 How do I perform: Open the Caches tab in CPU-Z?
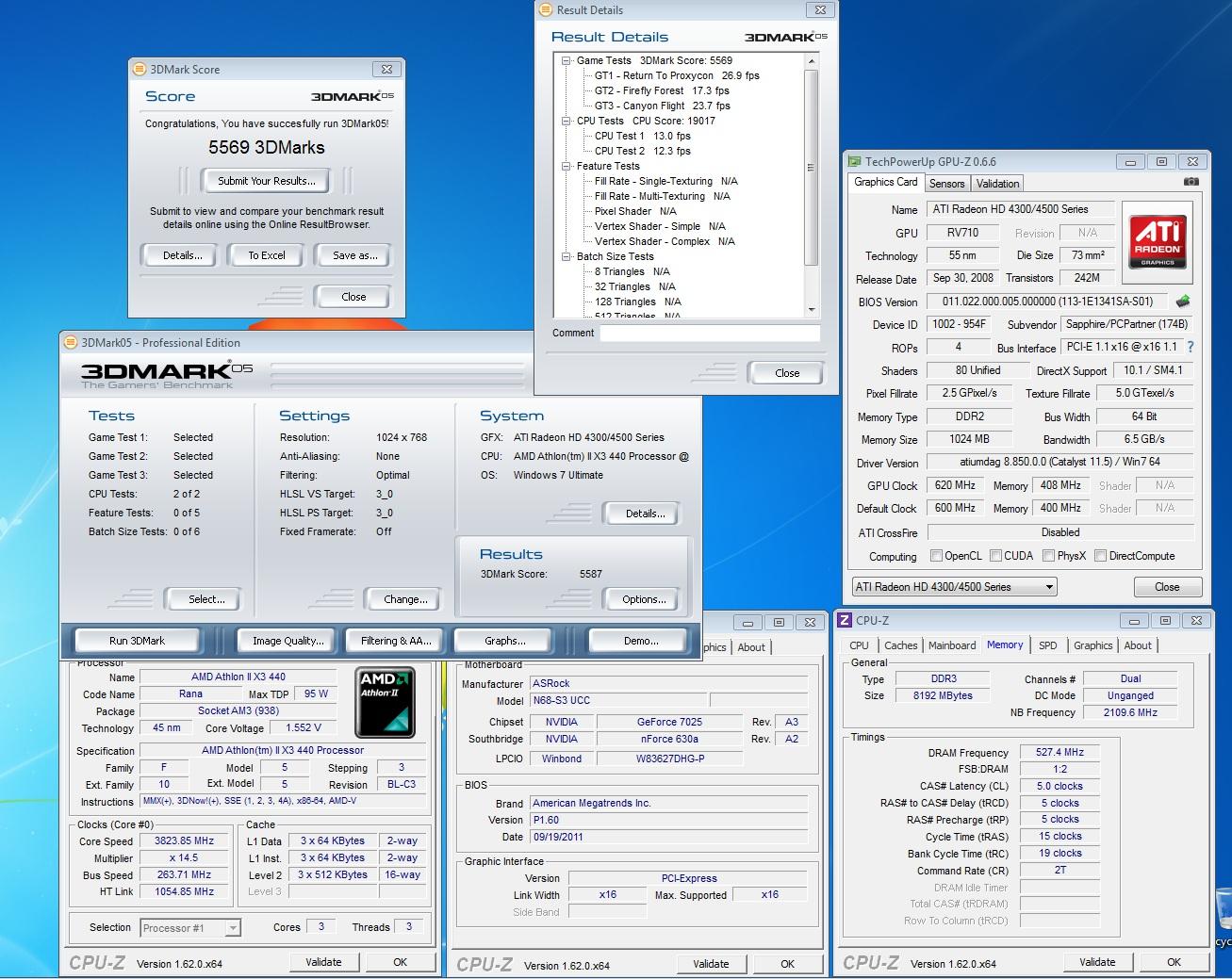pyautogui.click(x=900, y=645)
